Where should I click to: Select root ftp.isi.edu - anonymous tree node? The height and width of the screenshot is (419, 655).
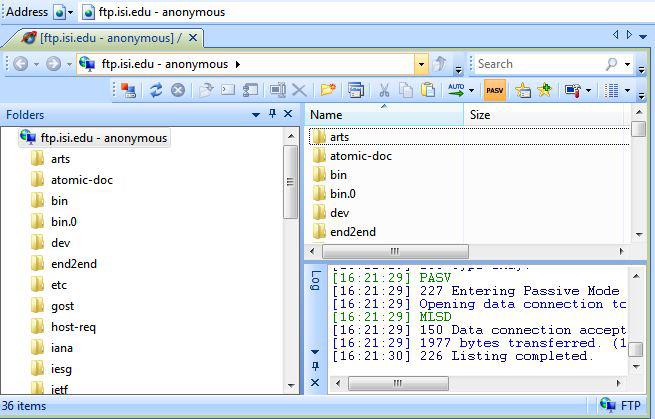(94, 138)
